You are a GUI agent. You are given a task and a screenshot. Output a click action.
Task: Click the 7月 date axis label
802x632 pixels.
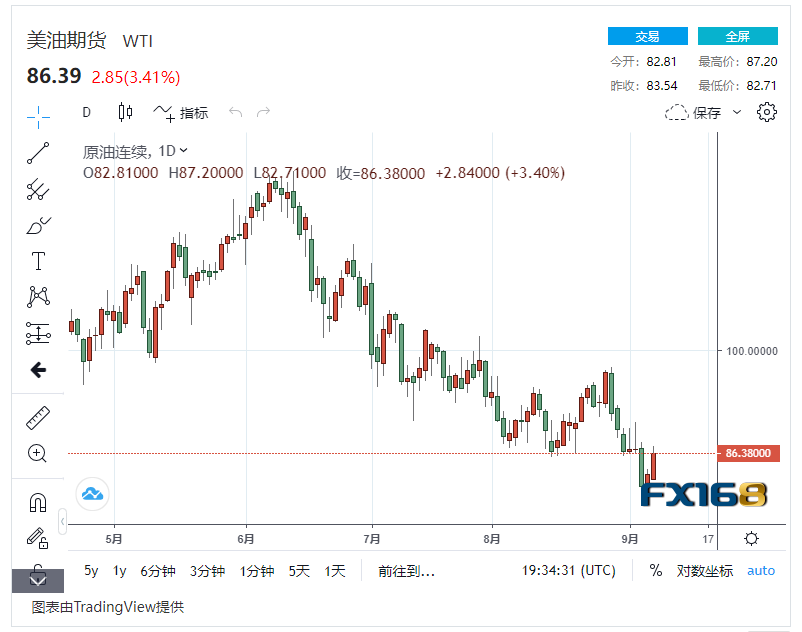tap(372, 539)
